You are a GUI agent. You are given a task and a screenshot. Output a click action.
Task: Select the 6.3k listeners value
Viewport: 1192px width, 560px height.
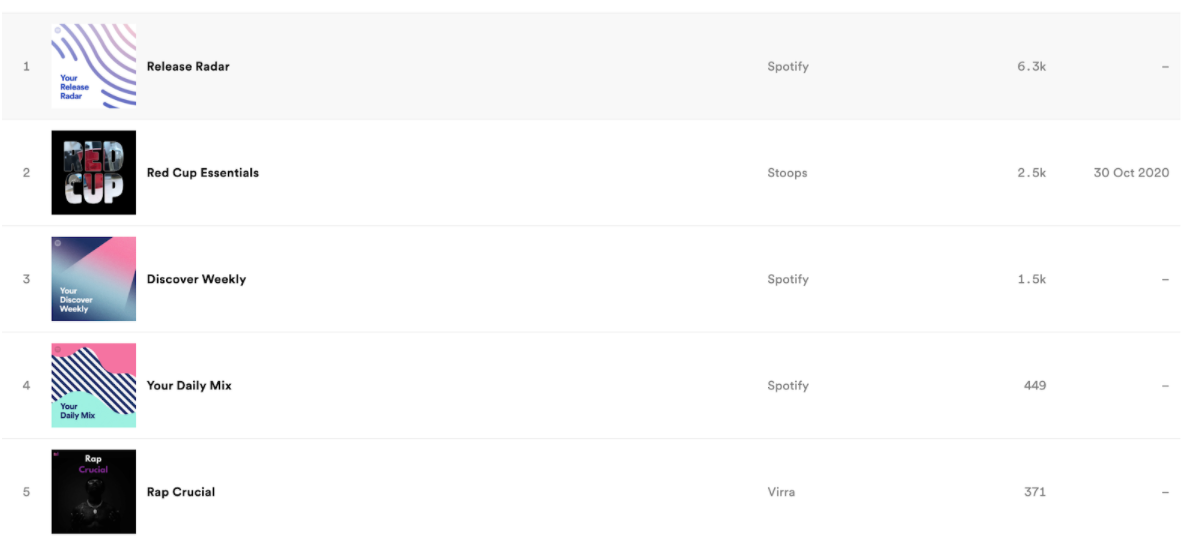pyautogui.click(x=1032, y=66)
